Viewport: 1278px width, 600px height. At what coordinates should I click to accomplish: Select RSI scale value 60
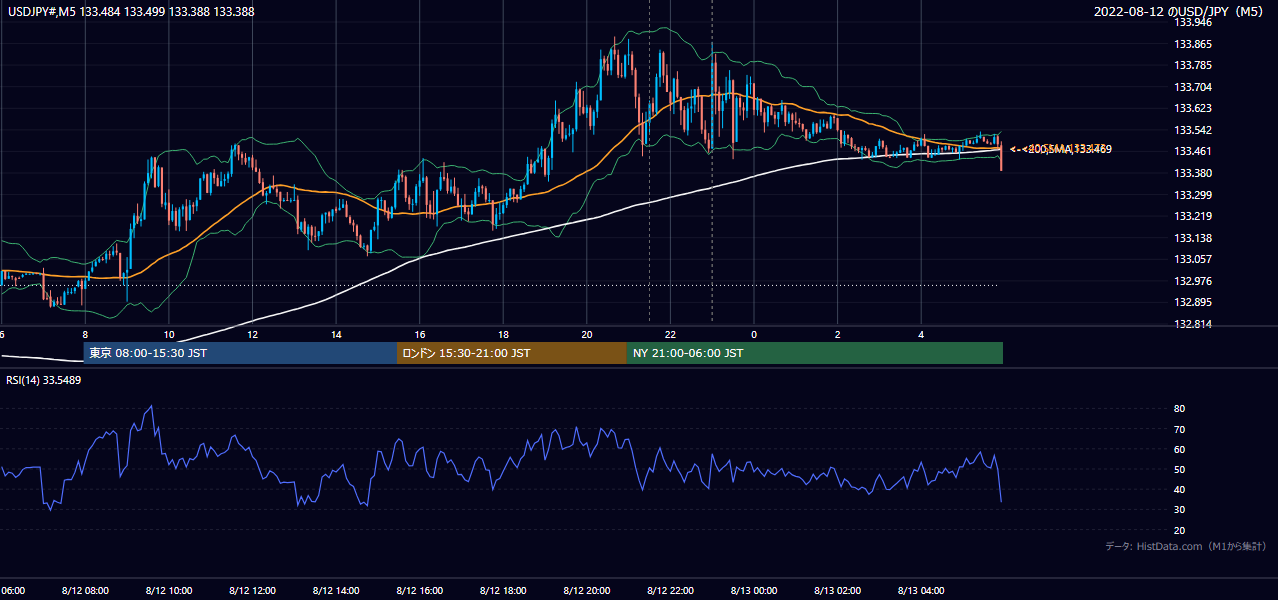pos(1180,449)
